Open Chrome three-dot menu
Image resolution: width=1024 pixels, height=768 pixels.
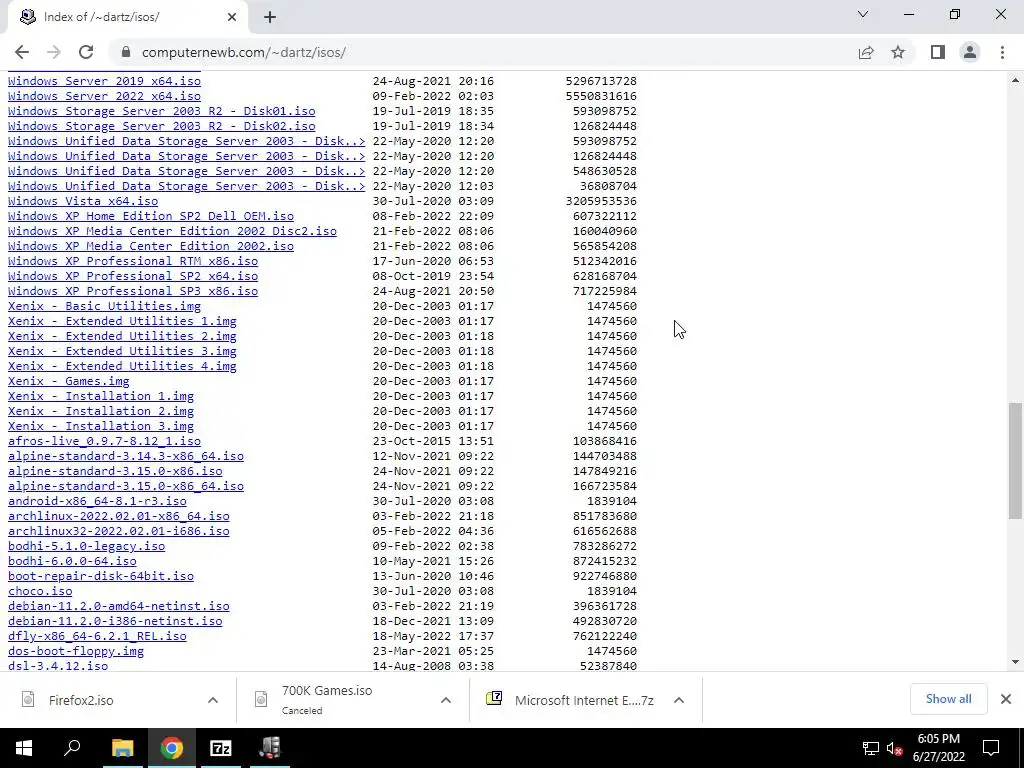(x=1002, y=52)
